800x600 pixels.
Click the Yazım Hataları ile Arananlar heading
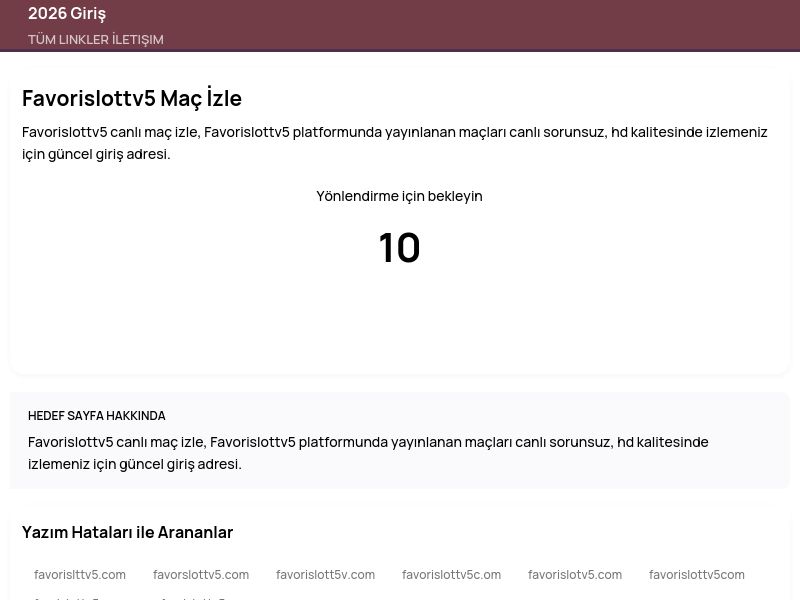pos(127,532)
